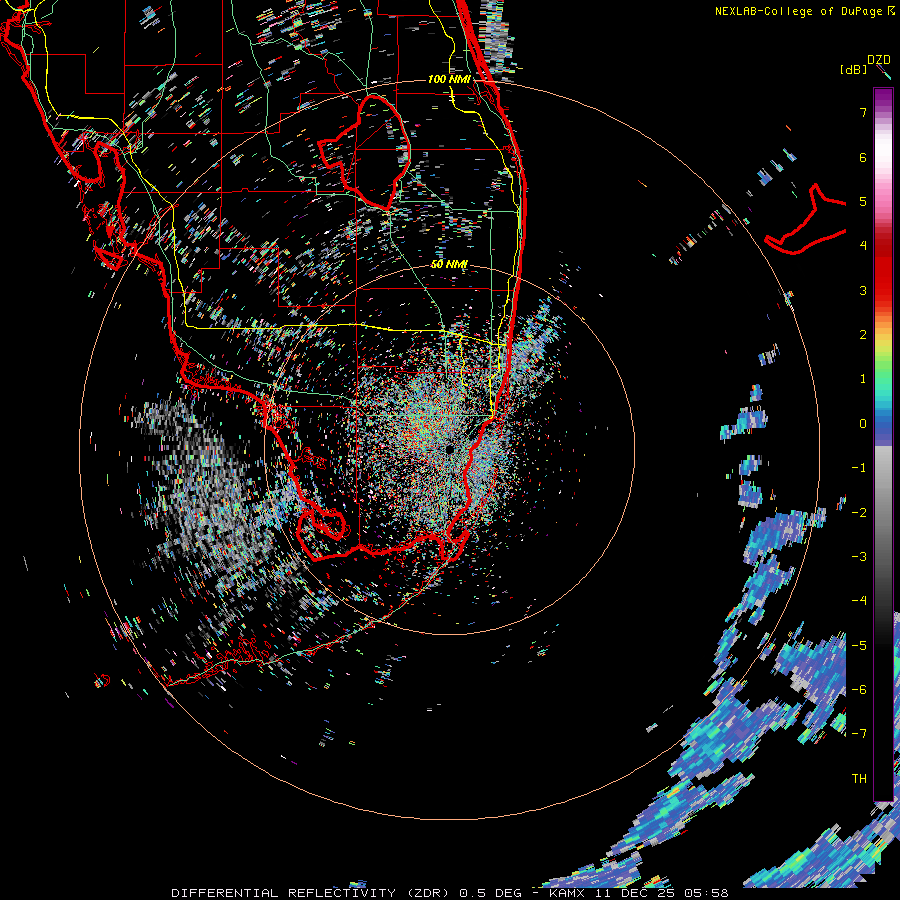This screenshot has width=900, height=900.
Task: Click the 100 NMI range ring label
Action: point(449,79)
